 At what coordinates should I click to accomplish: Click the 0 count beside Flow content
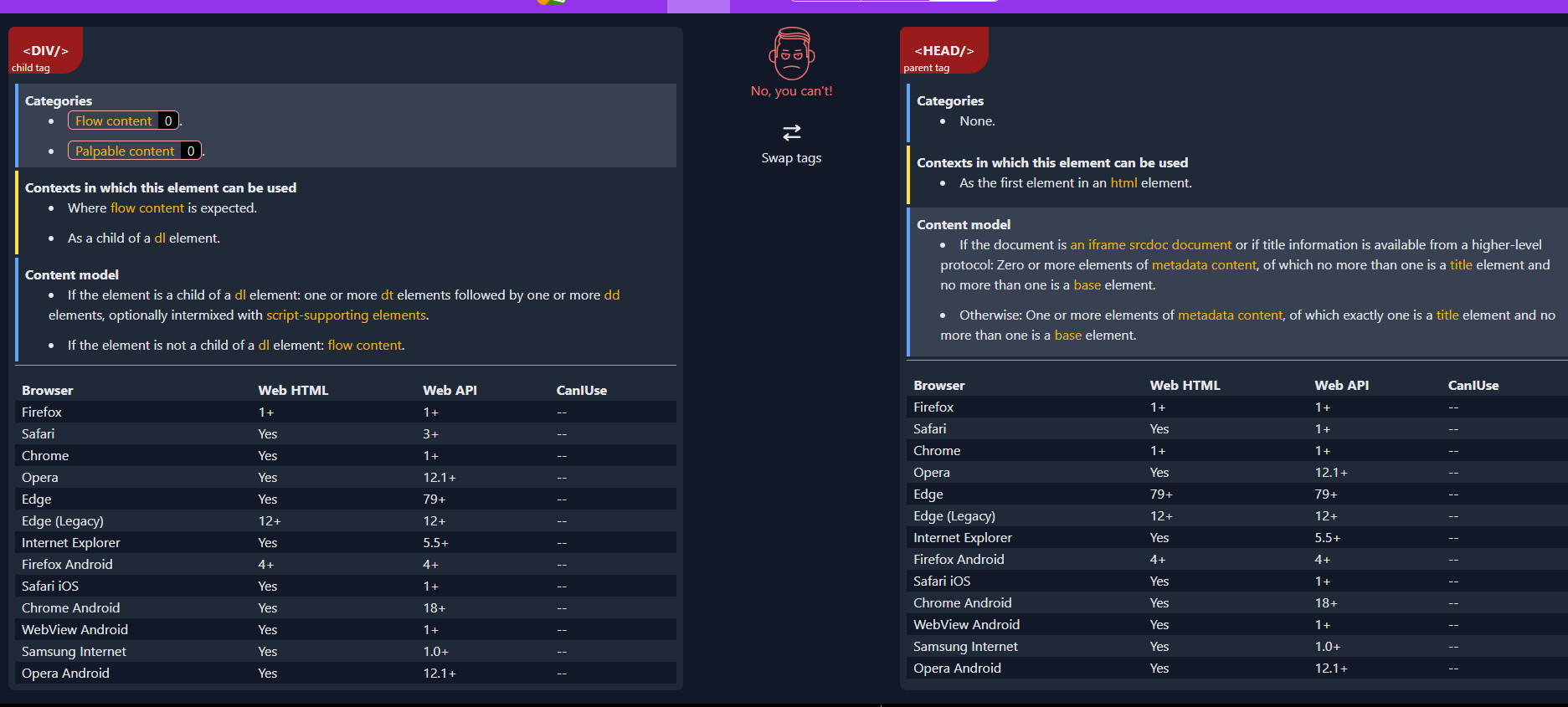coord(168,120)
